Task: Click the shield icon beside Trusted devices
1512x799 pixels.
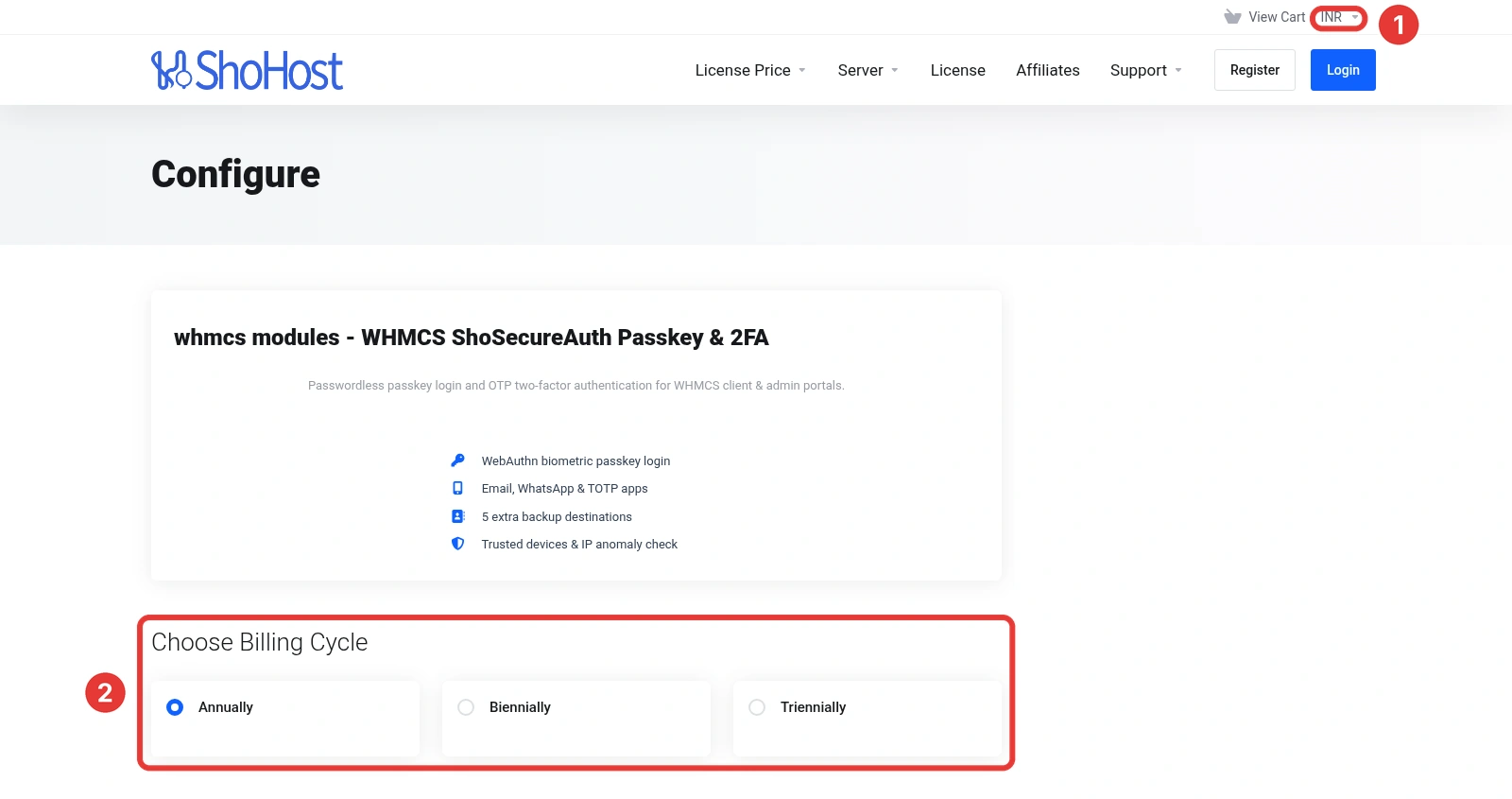Action: point(457,544)
